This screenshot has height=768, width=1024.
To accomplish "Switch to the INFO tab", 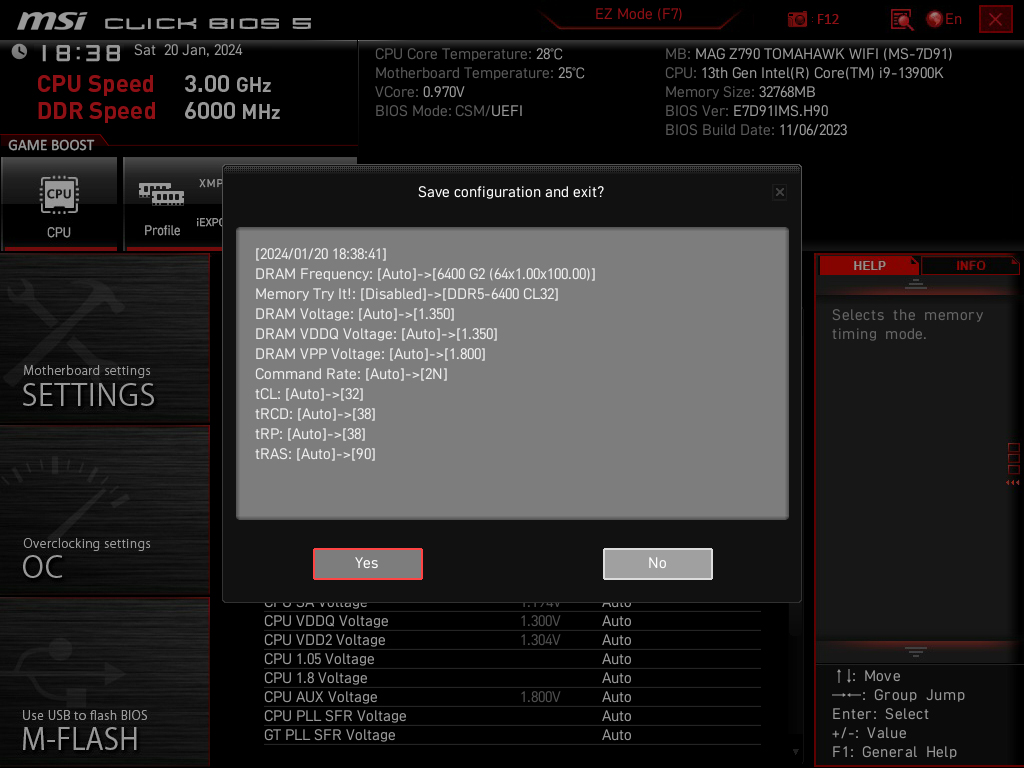I will (970, 265).
